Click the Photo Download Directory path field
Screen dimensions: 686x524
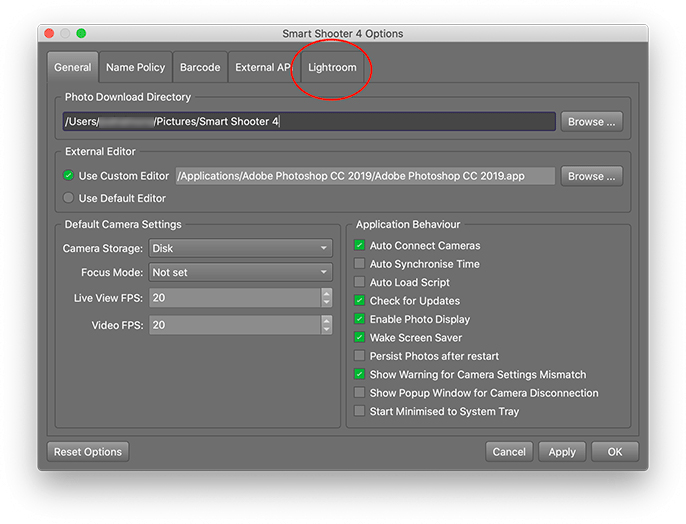tap(309, 122)
